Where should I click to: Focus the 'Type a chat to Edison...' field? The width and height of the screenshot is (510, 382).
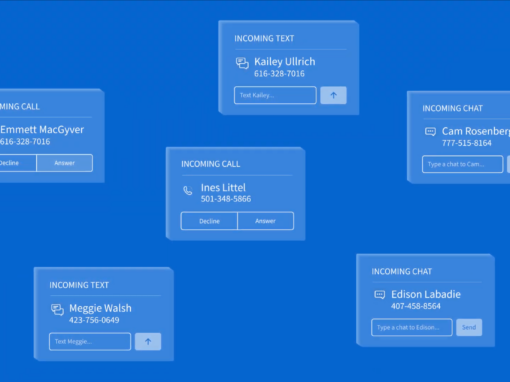pos(412,327)
